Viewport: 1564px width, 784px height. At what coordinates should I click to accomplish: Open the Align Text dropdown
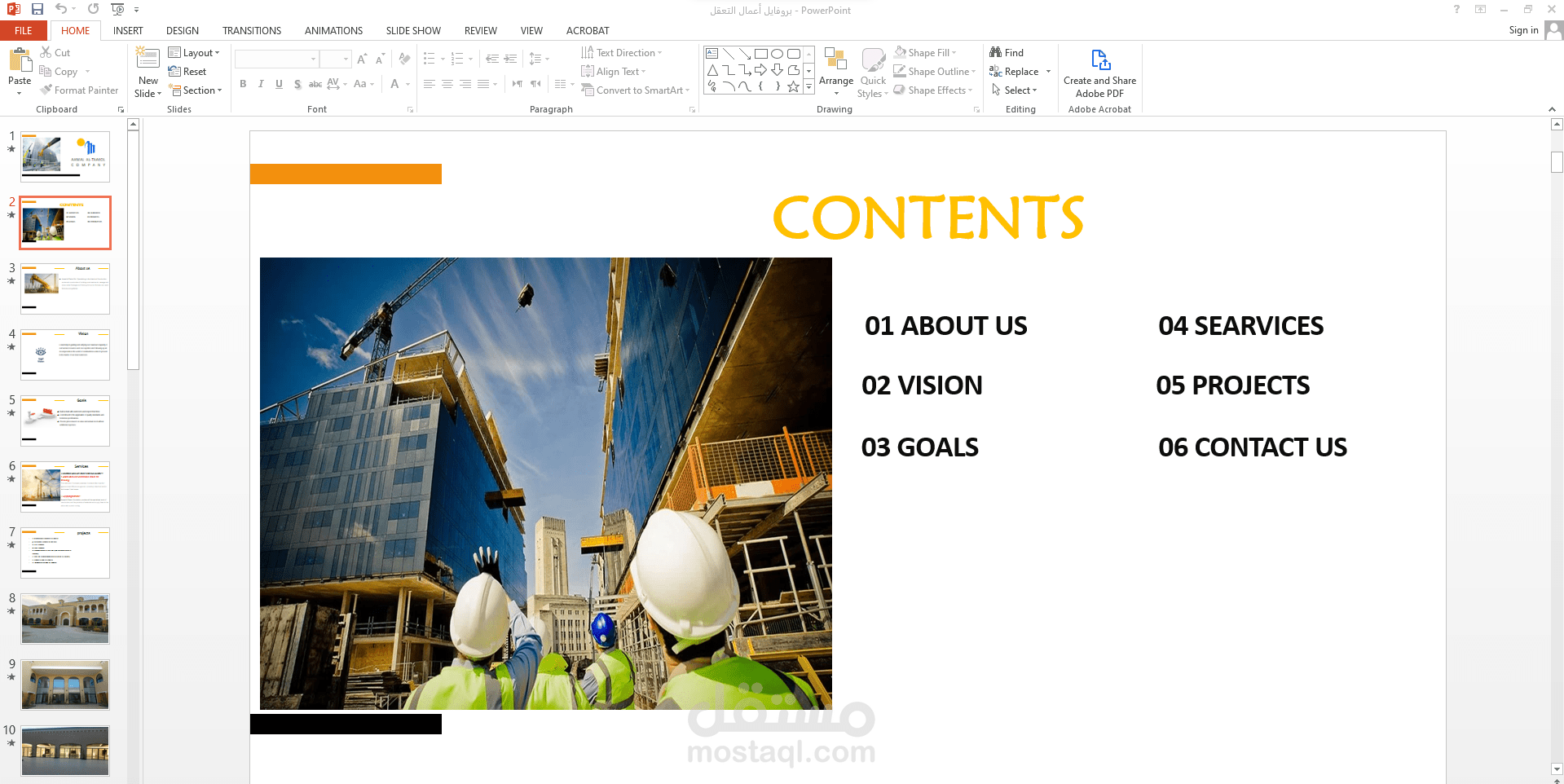pyautogui.click(x=613, y=72)
